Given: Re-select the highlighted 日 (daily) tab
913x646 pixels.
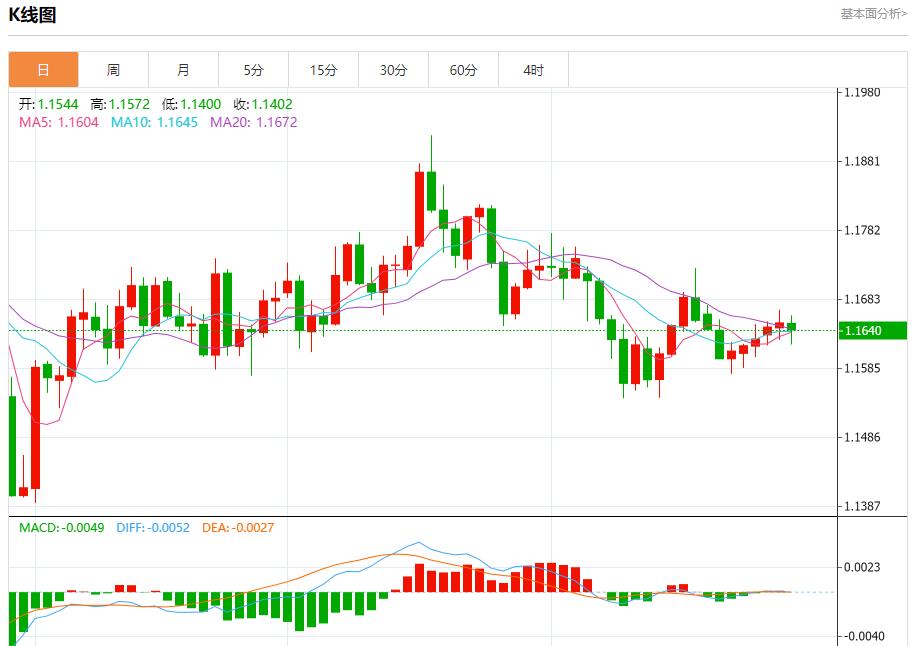Looking at the screenshot, I should click(x=42, y=69).
